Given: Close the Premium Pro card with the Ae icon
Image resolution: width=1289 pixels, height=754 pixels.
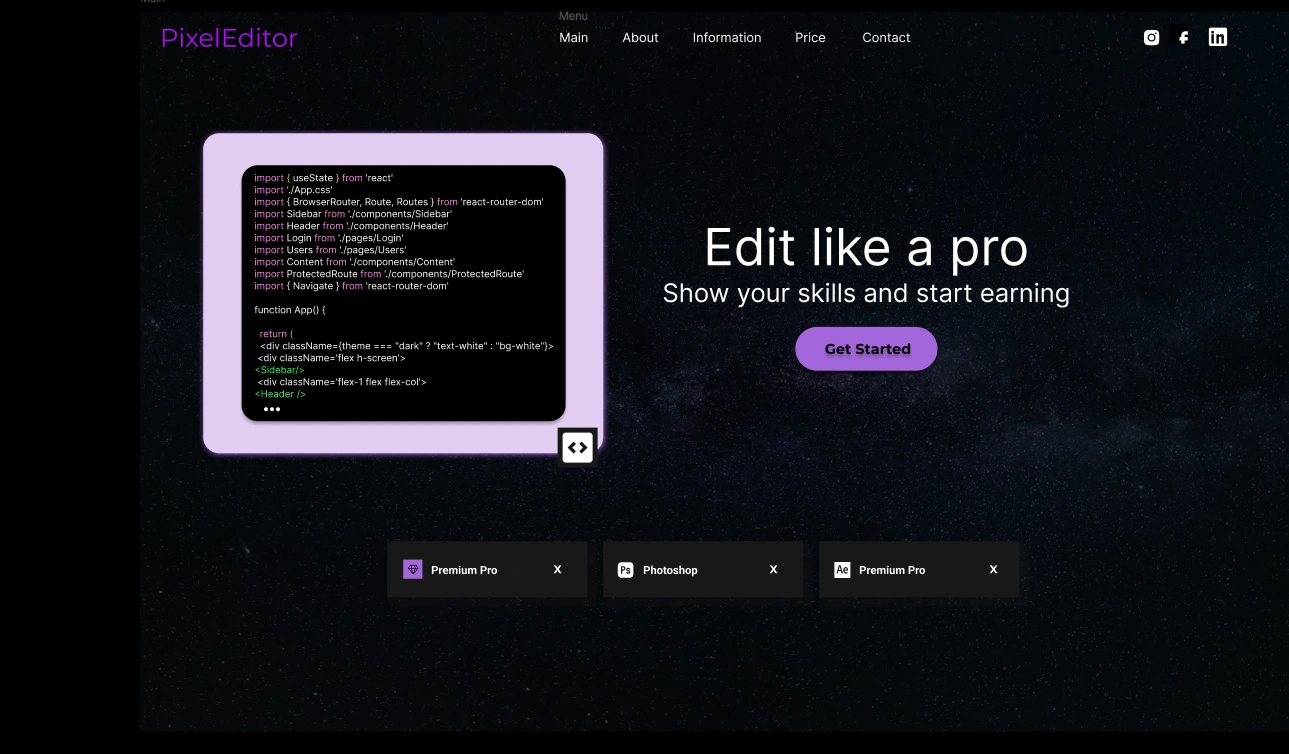Looking at the screenshot, I should tap(993, 569).
